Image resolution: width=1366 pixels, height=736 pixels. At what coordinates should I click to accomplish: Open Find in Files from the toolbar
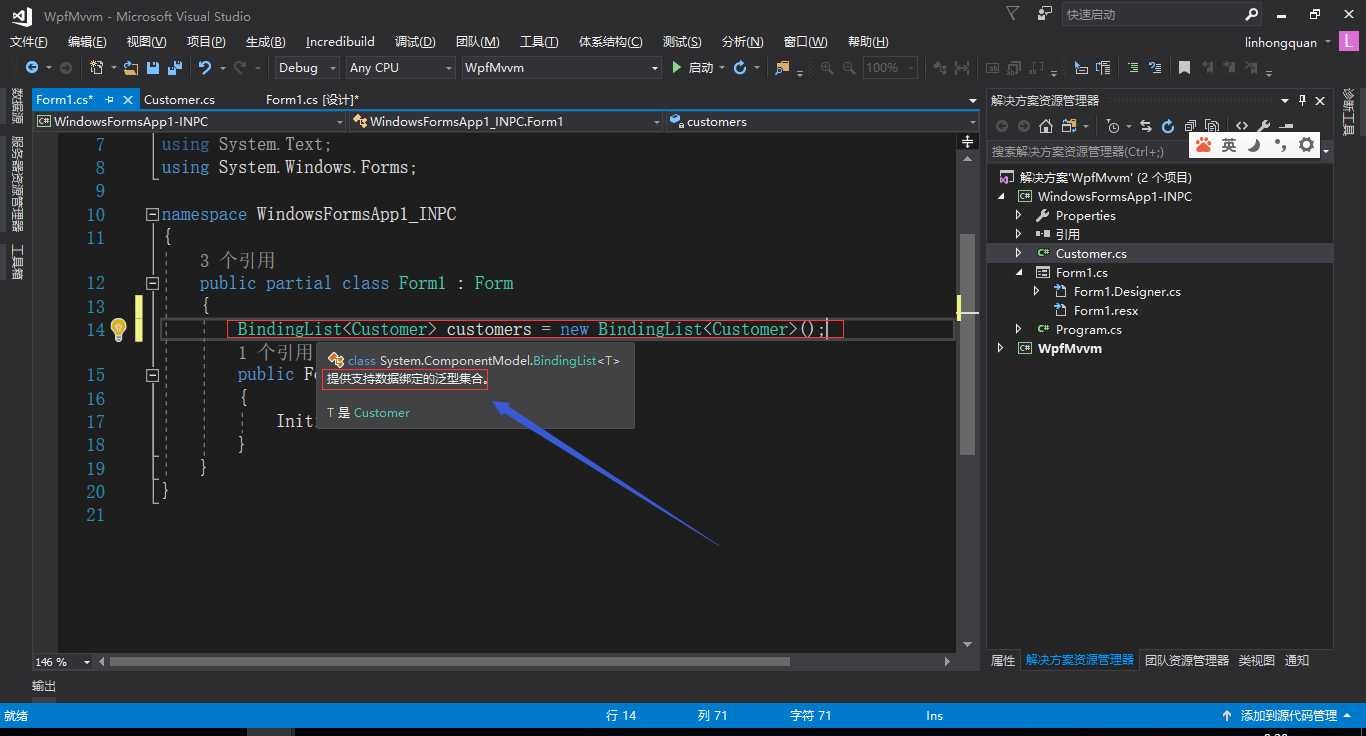click(x=782, y=68)
